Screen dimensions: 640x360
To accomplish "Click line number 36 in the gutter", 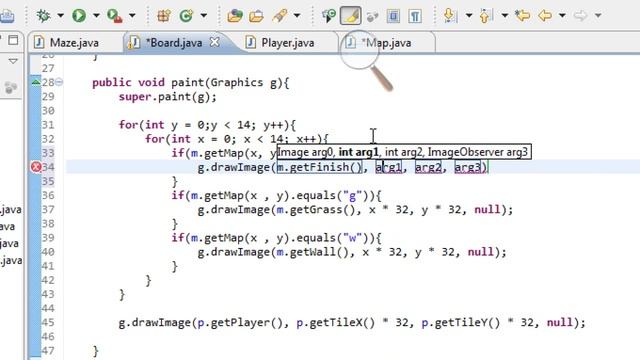I will pyautogui.click(x=48, y=196).
